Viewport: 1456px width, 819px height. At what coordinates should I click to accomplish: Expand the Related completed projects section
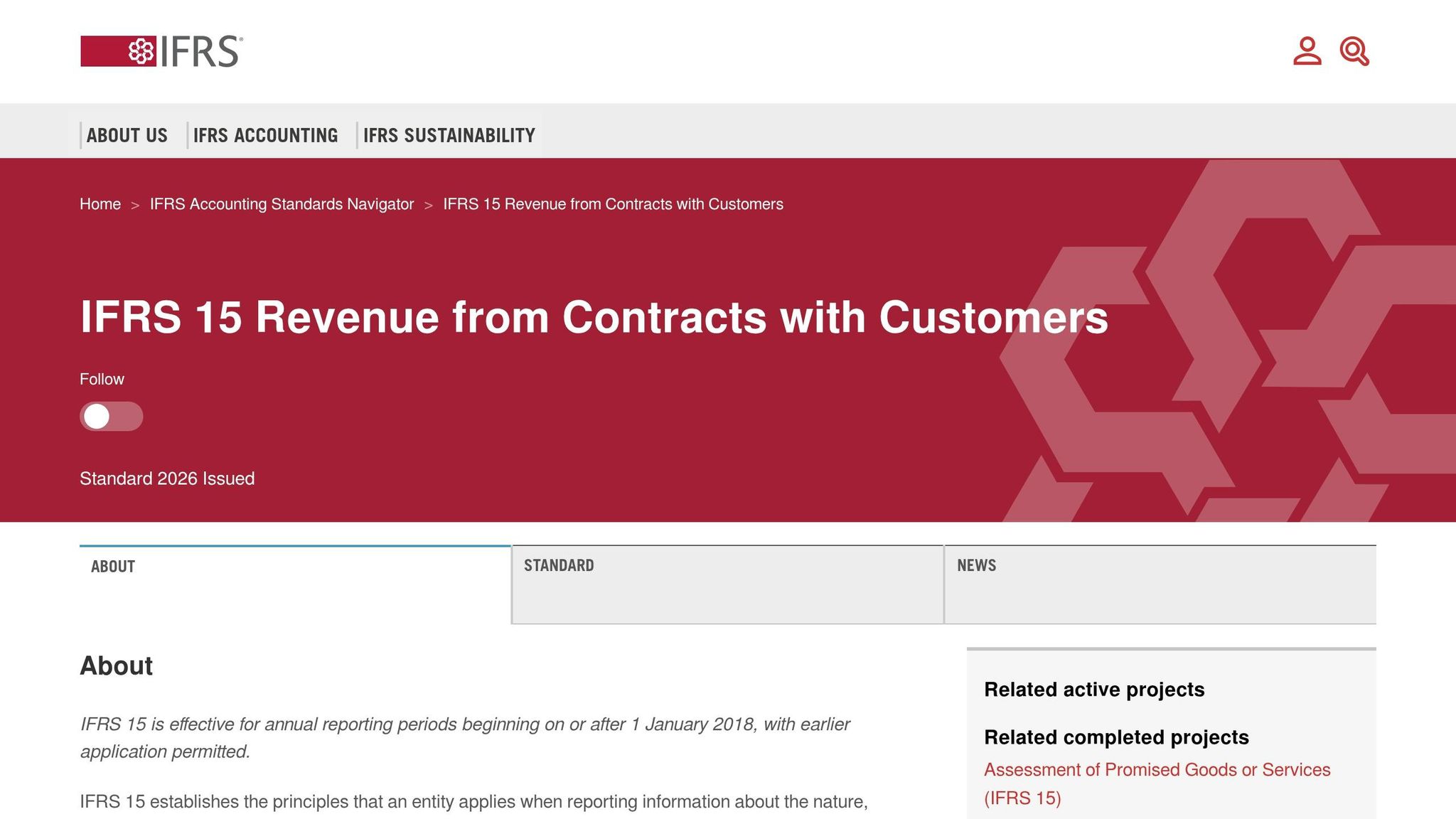1116,738
